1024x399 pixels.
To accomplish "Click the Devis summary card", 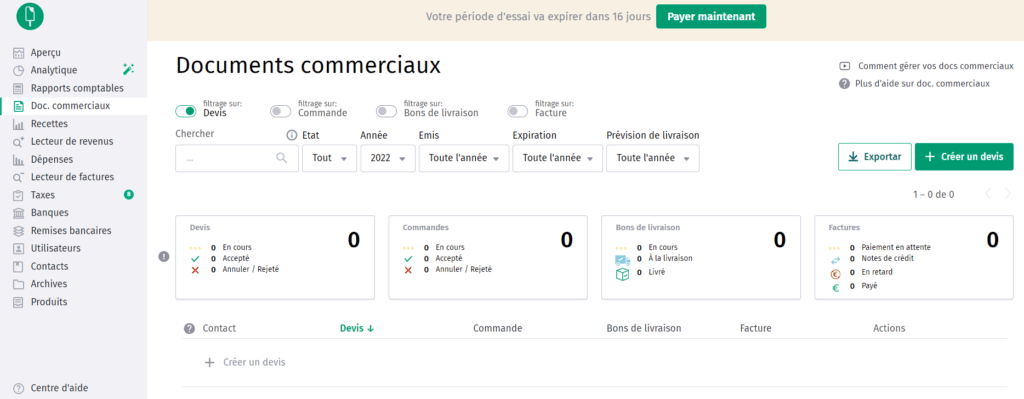I will click(x=275, y=257).
